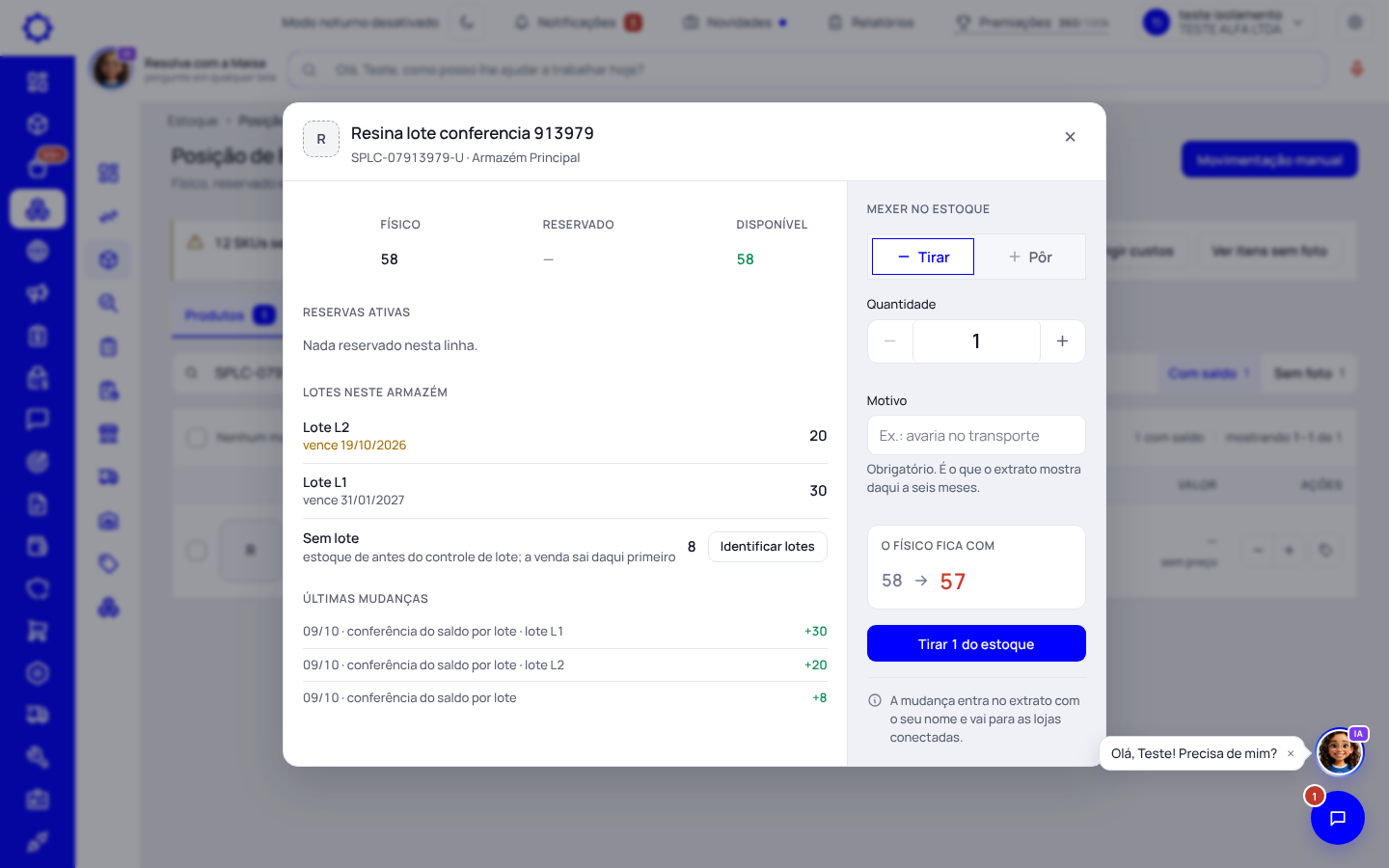Click the product 'R' avatar in the dialog header
Screen dimensions: 1389x868
[x=321, y=139]
